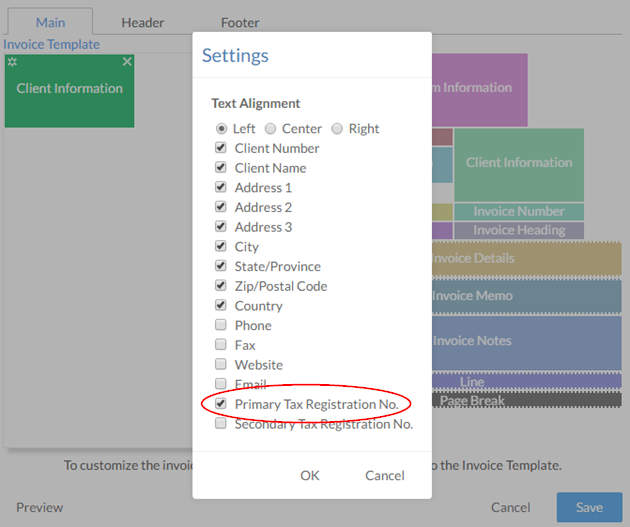The width and height of the screenshot is (630, 527).
Task: Check the Secondary Tax Registration No. option
Action: pos(221,424)
